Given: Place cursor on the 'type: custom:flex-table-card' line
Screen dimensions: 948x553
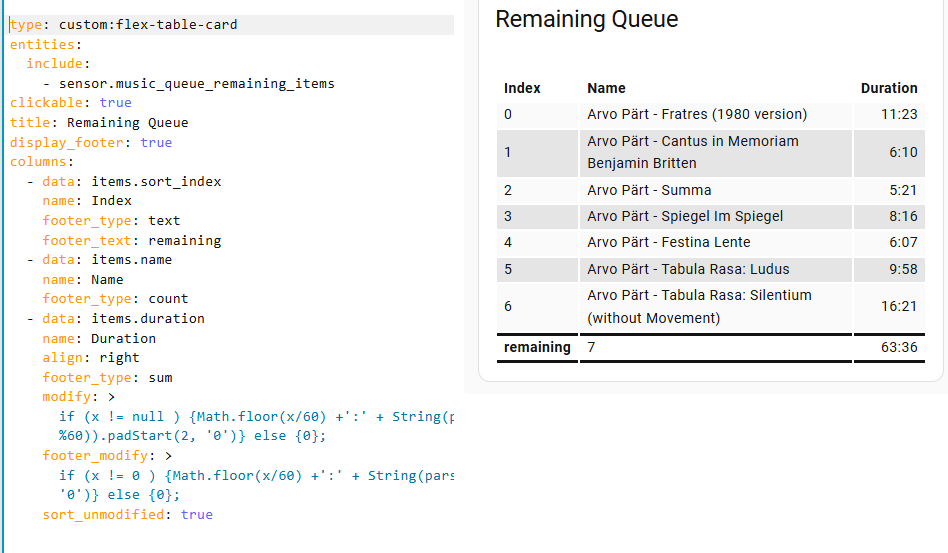Looking at the screenshot, I should (124, 24).
